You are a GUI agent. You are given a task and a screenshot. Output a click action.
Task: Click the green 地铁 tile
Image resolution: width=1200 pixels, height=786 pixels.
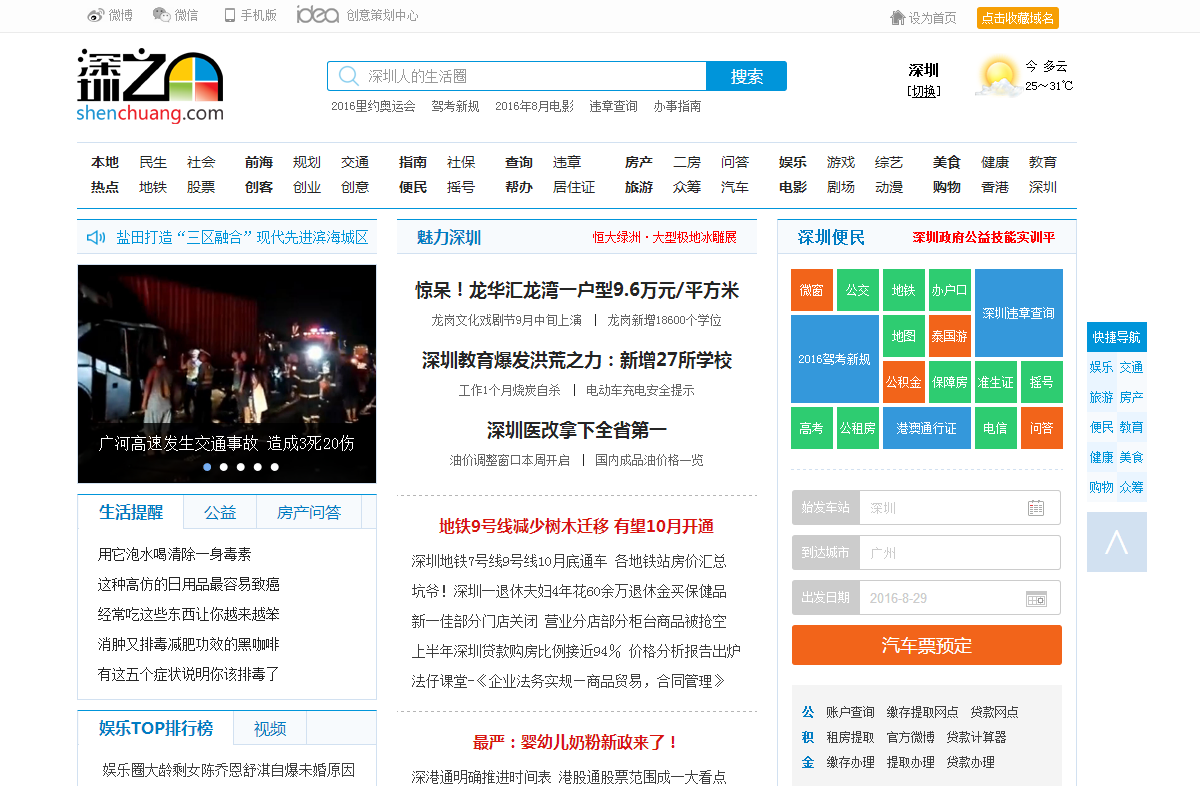[x=904, y=290]
